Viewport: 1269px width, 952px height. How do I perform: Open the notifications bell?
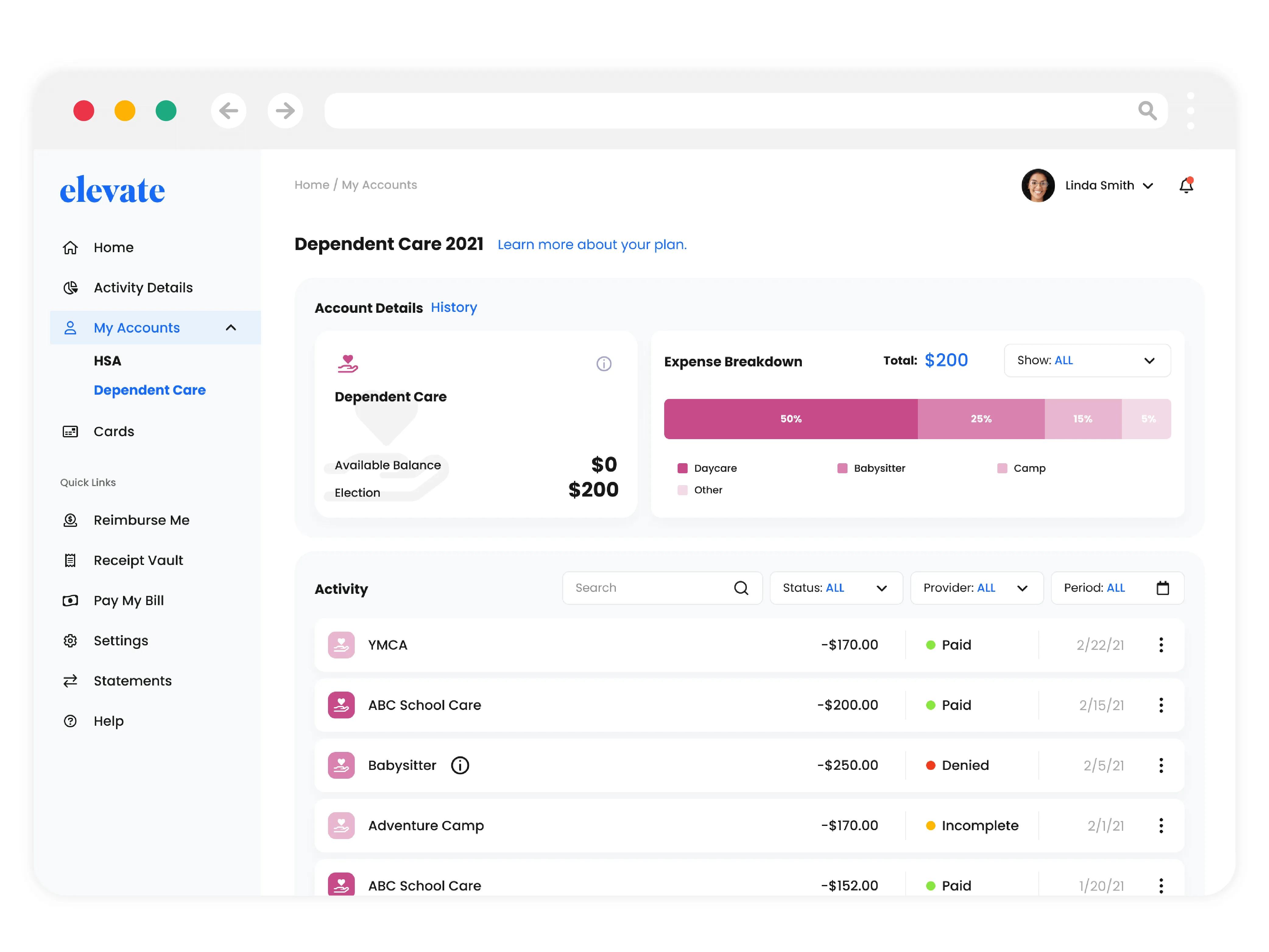pos(1186,185)
